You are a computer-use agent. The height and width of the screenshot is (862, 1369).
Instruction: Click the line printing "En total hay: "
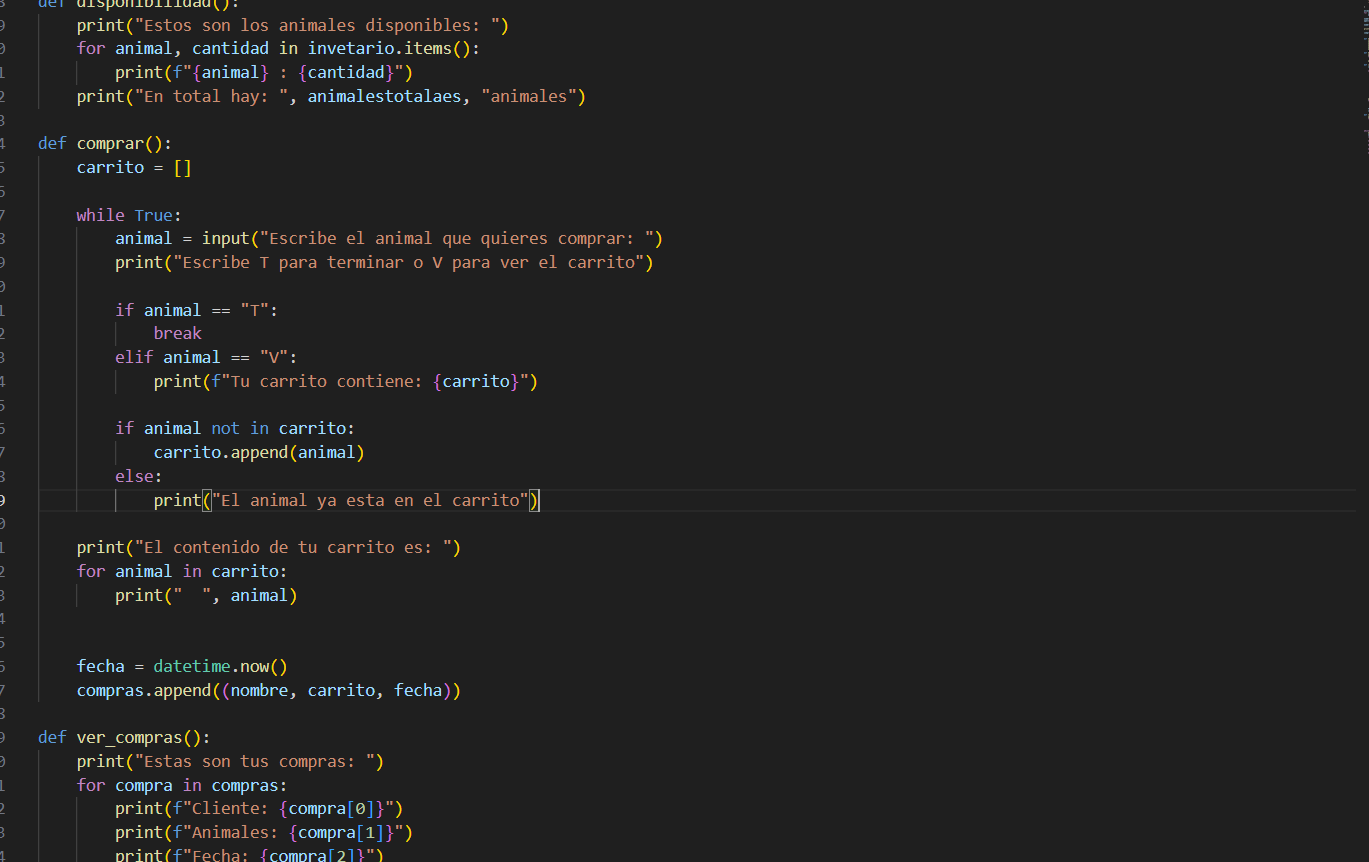click(331, 96)
